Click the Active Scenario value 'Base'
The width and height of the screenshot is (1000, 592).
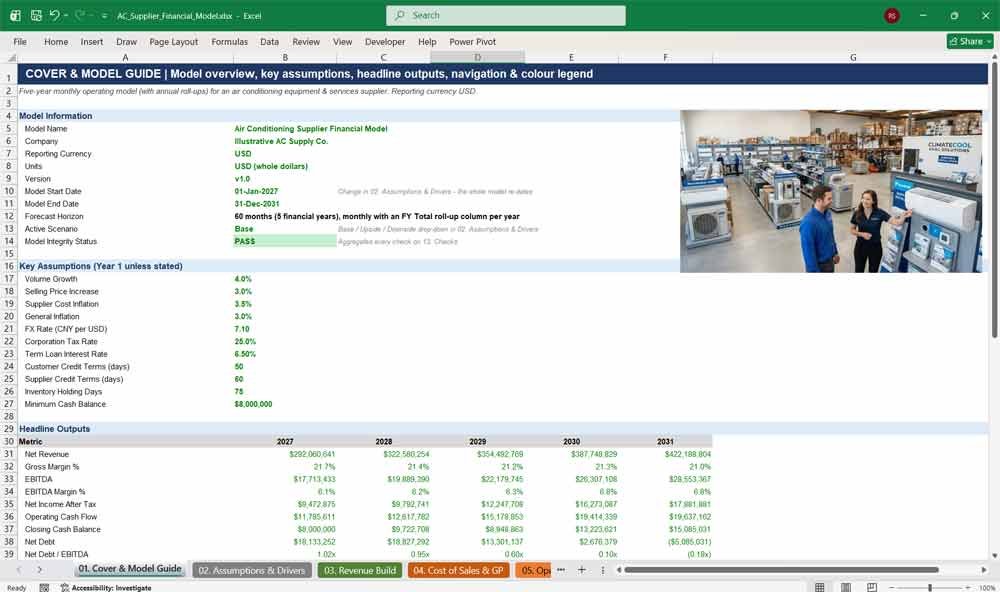(x=244, y=229)
